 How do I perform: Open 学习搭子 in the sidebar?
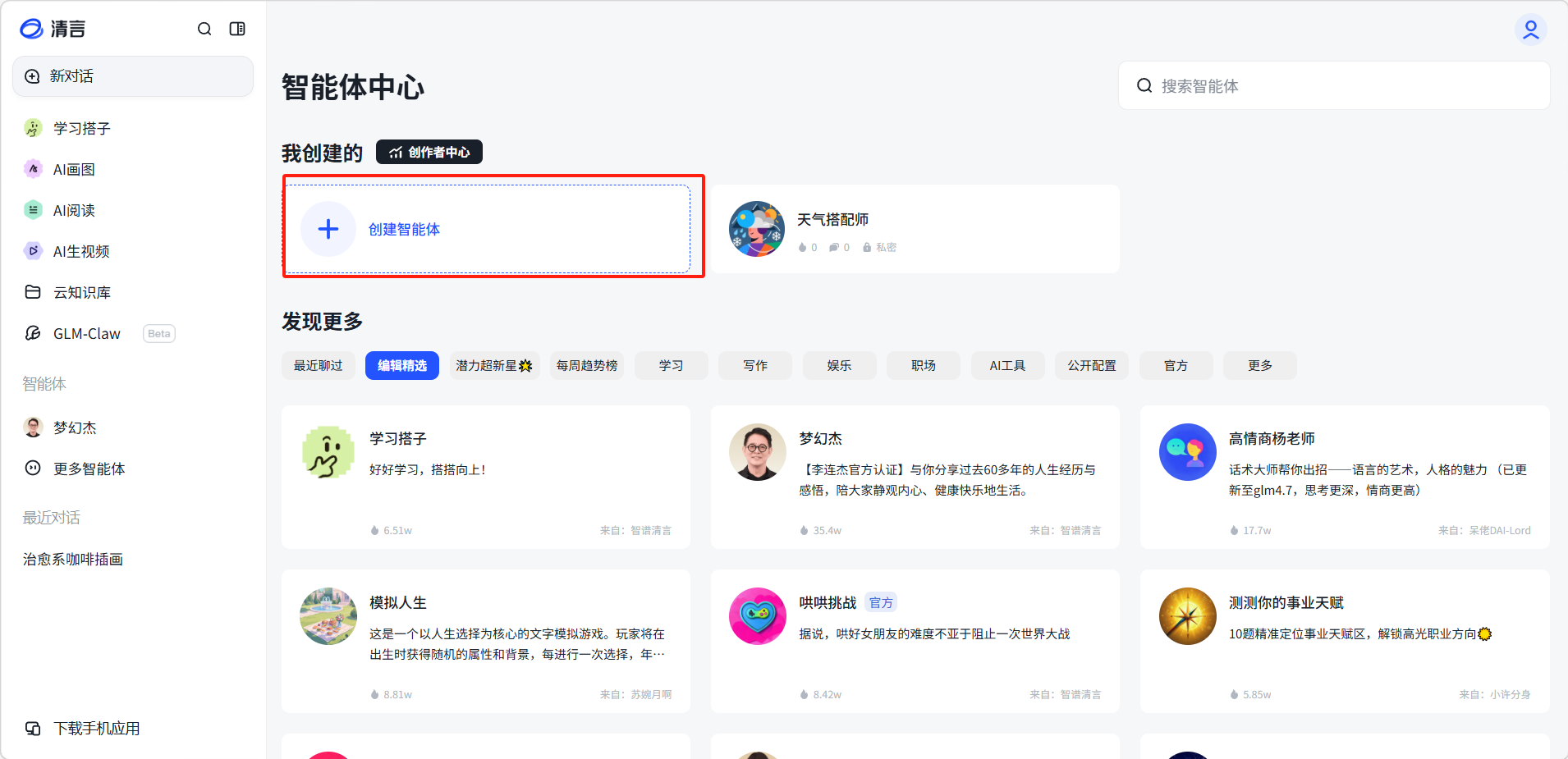coord(81,128)
